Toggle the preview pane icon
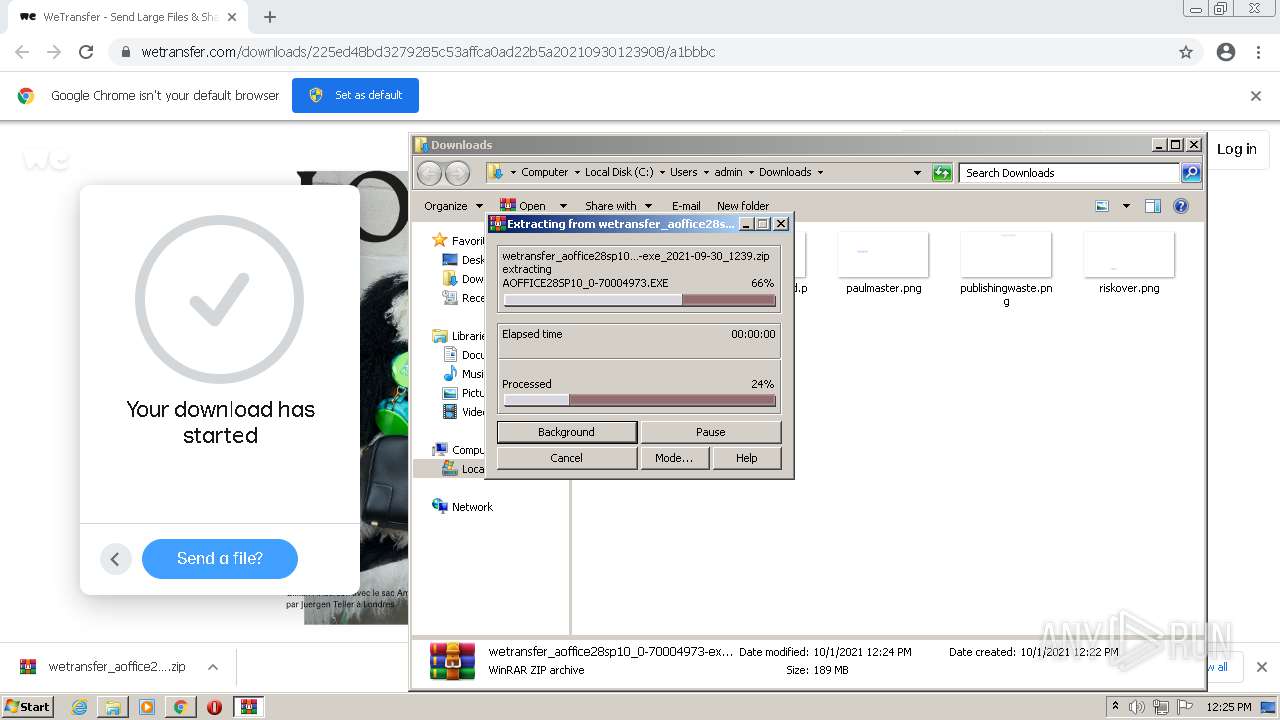 point(1152,206)
